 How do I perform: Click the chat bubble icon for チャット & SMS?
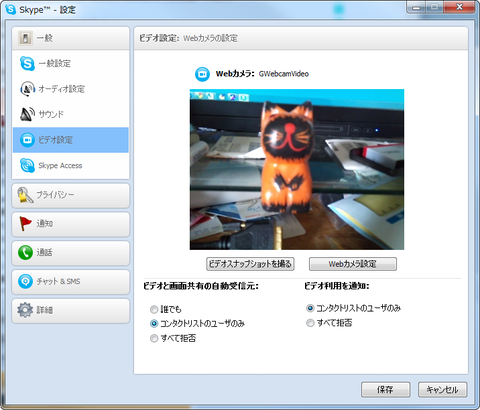25,281
